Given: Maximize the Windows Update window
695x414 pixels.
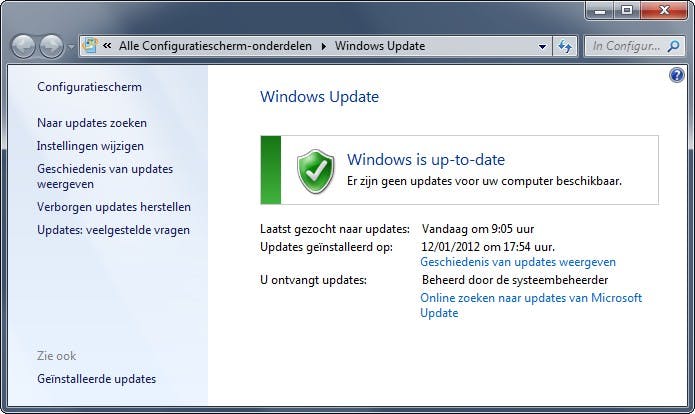Looking at the screenshot, I should 627,10.
